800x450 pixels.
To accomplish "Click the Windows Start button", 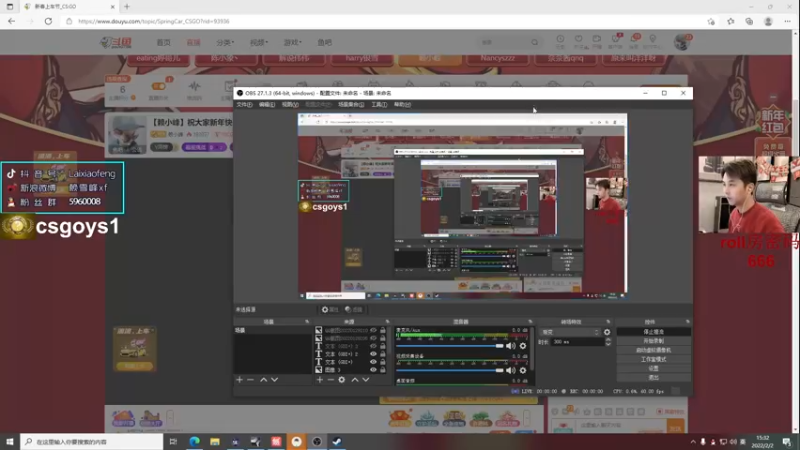I will point(10,442).
